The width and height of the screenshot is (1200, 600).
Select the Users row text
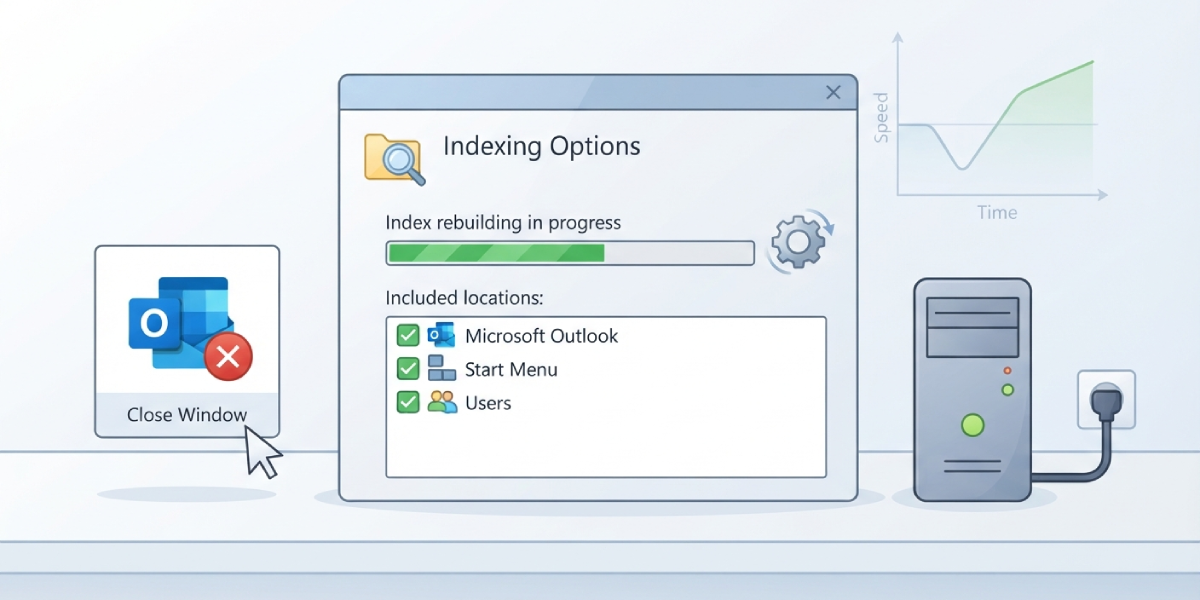[488, 403]
